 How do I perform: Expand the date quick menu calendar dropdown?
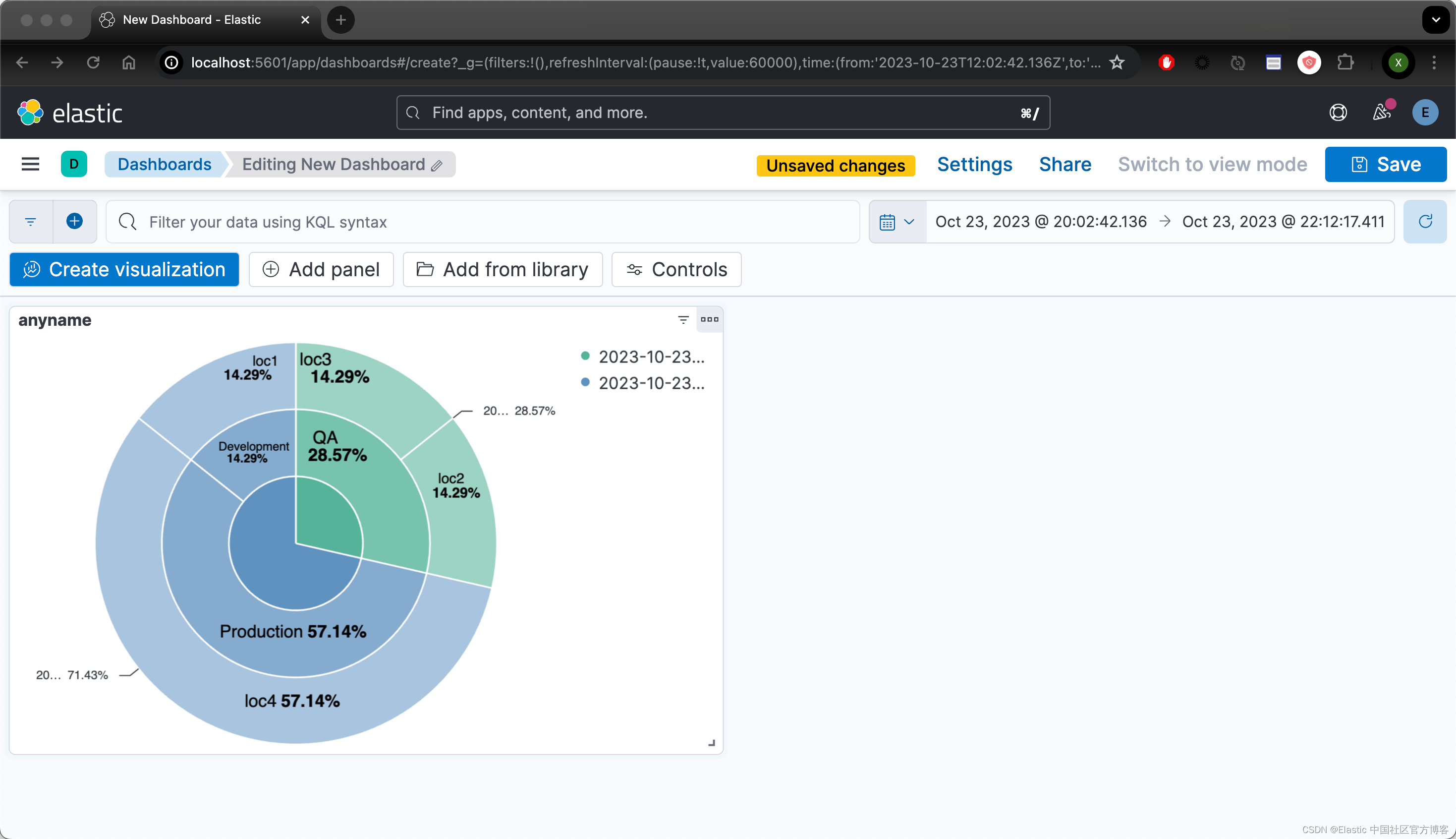pos(897,222)
